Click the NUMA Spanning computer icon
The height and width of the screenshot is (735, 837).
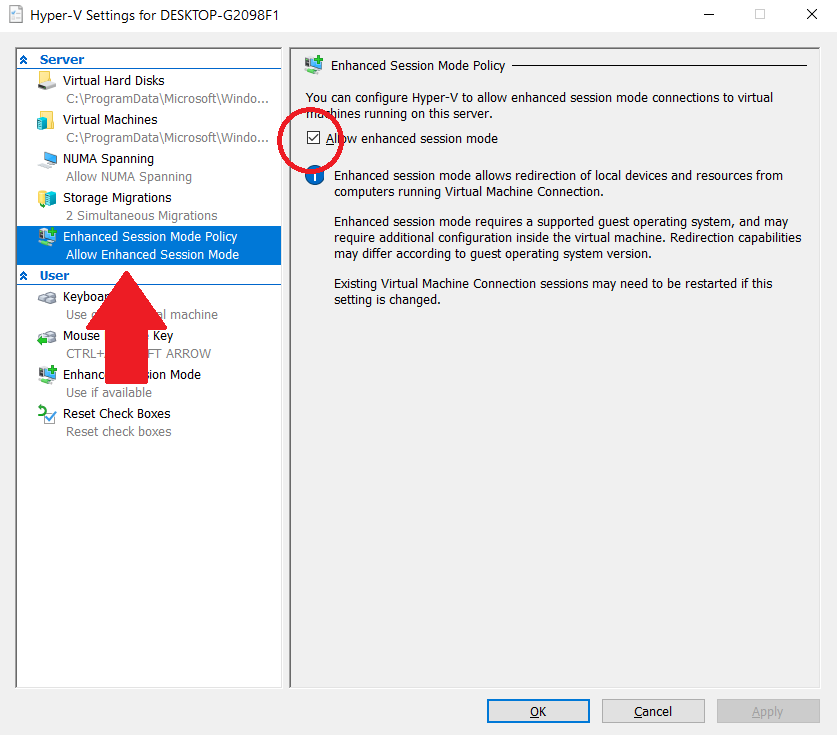(48, 159)
